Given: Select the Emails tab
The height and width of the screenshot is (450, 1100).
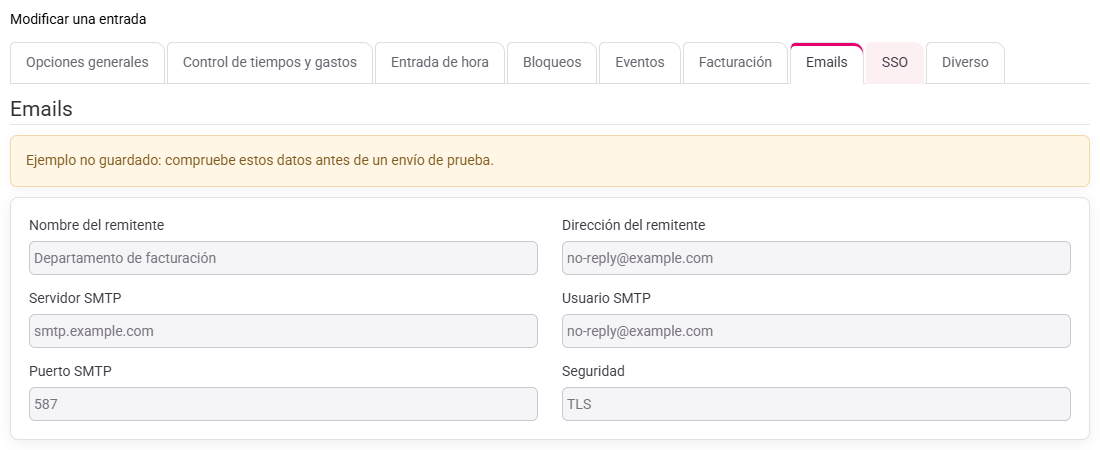Looking at the screenshot, I should click(x=826, y=62).
